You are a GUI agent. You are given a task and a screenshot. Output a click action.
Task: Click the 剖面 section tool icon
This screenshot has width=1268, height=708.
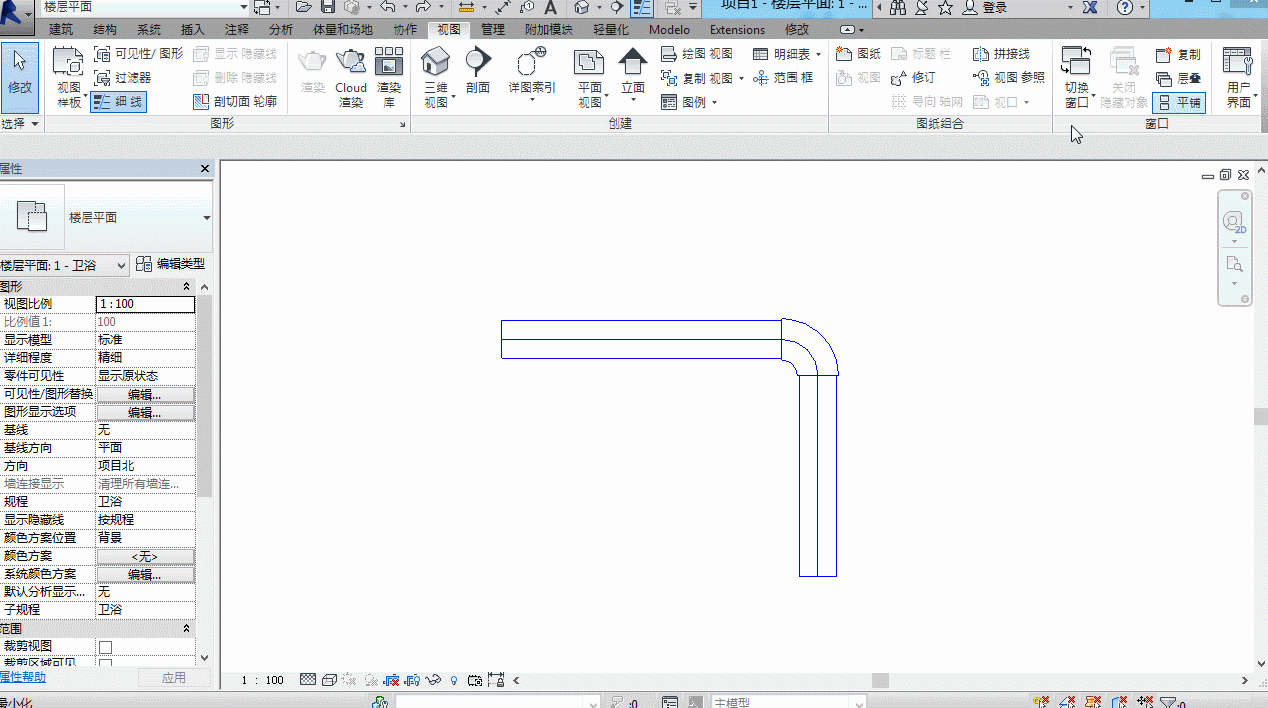tap(478, 71)
